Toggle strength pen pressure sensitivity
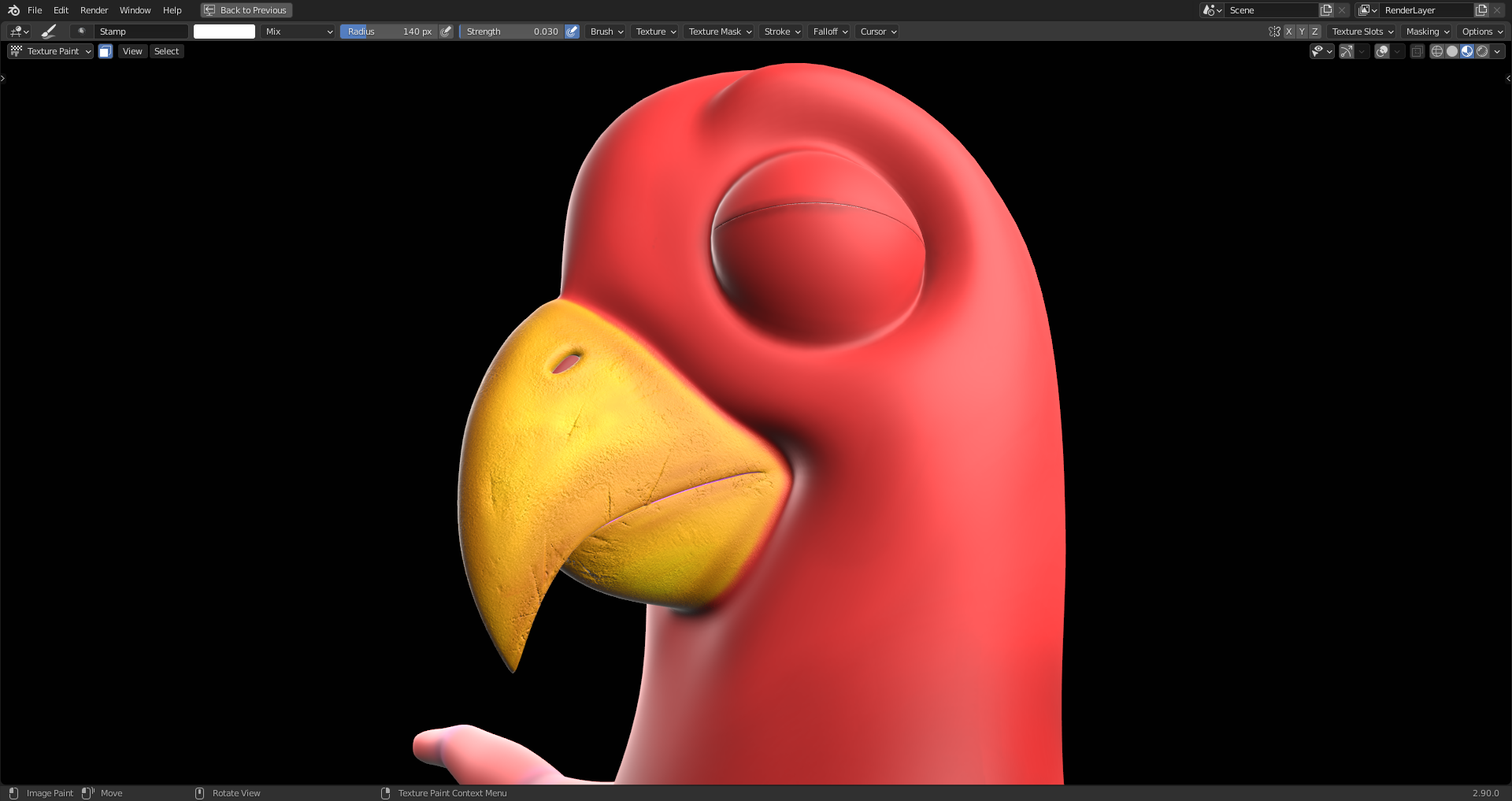The height and width of the screenshot is (801, 1512). point(572,32)
